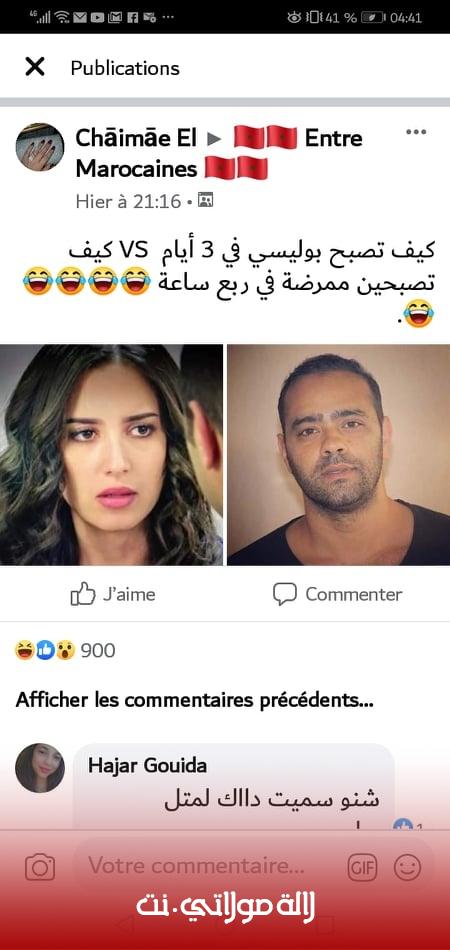
Task: Open Chāimāe El's profile name link
Action: [136, 138]
